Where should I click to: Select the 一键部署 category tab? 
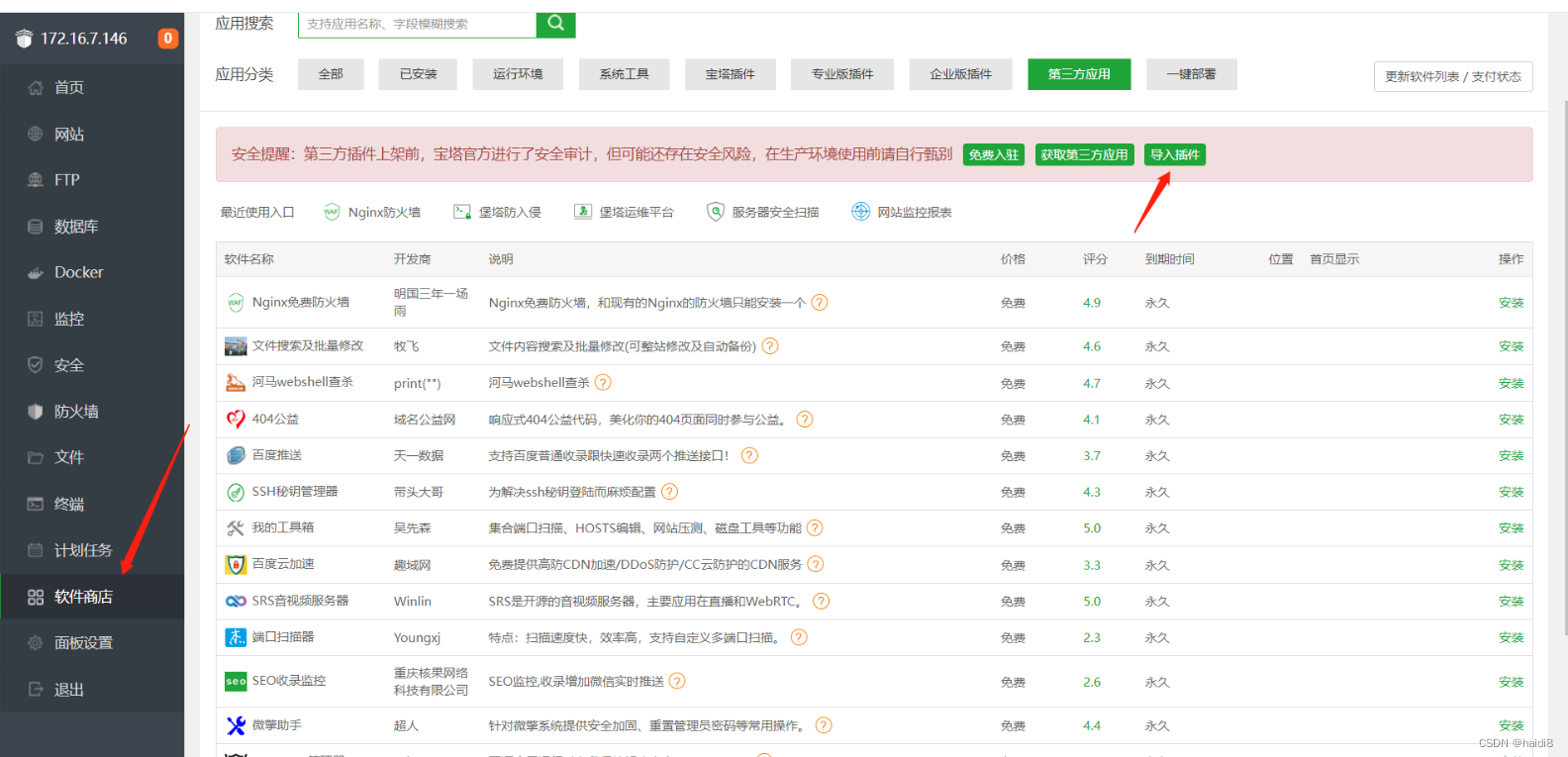click(x=1192, y=74)
